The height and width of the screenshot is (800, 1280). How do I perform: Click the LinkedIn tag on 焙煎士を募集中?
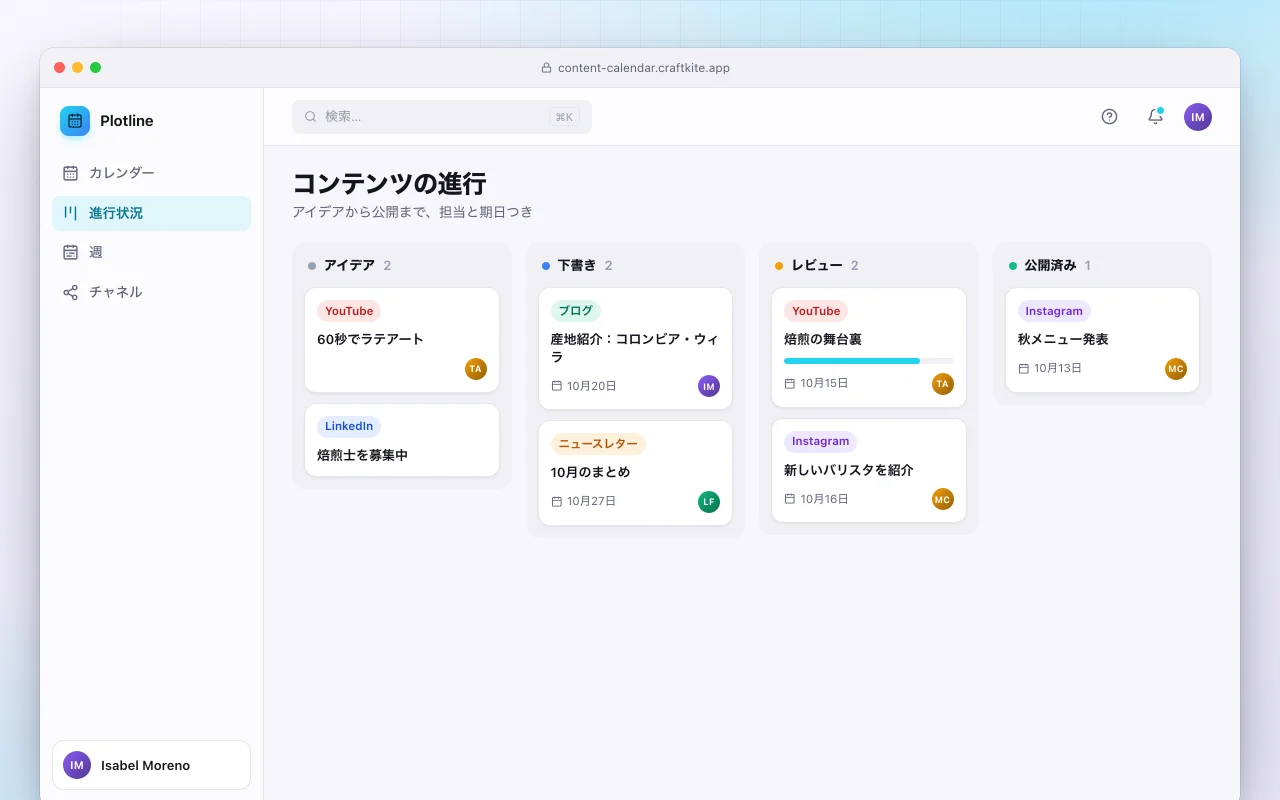coord(349,426)
